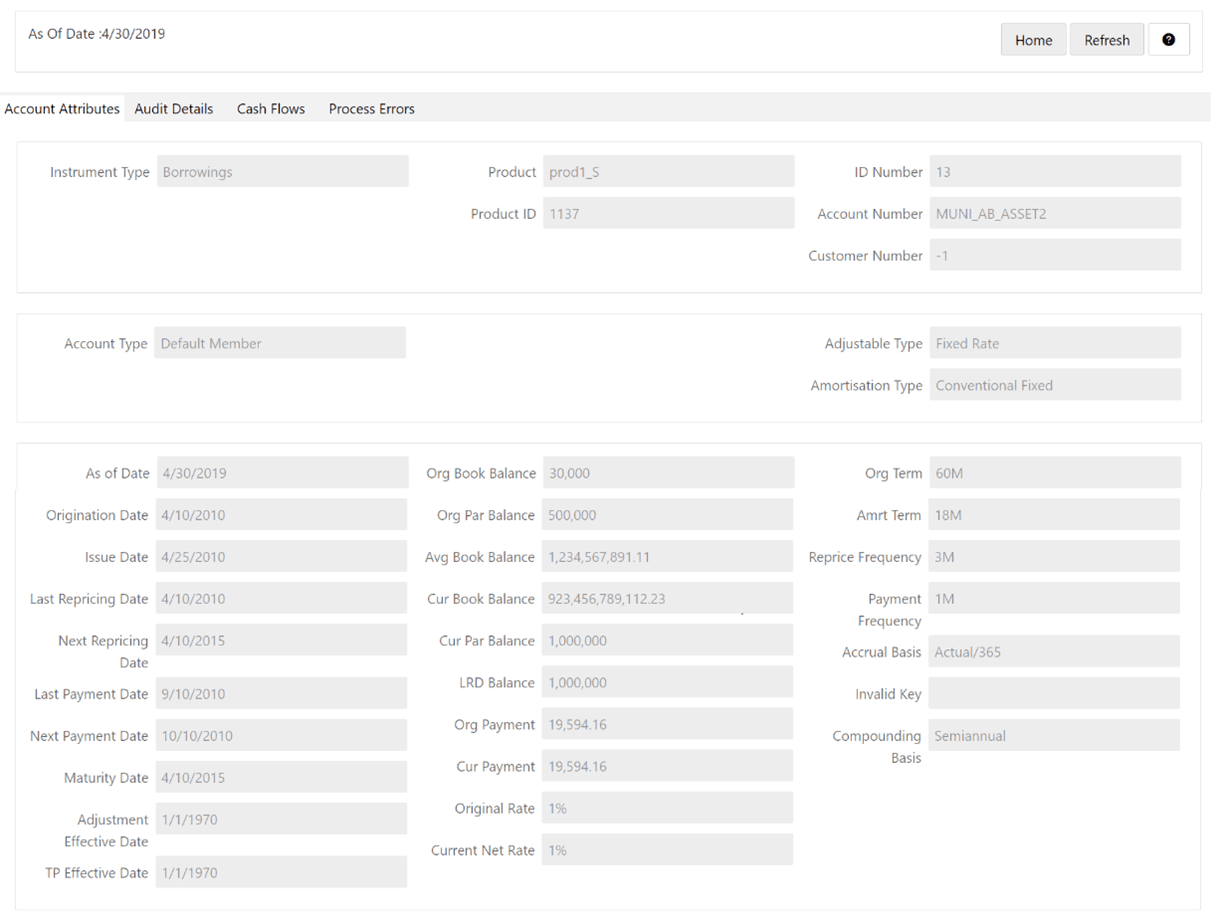
Task: Click the Cur Book Balance field
Action: pyautogui.click(x=668, y=598)
